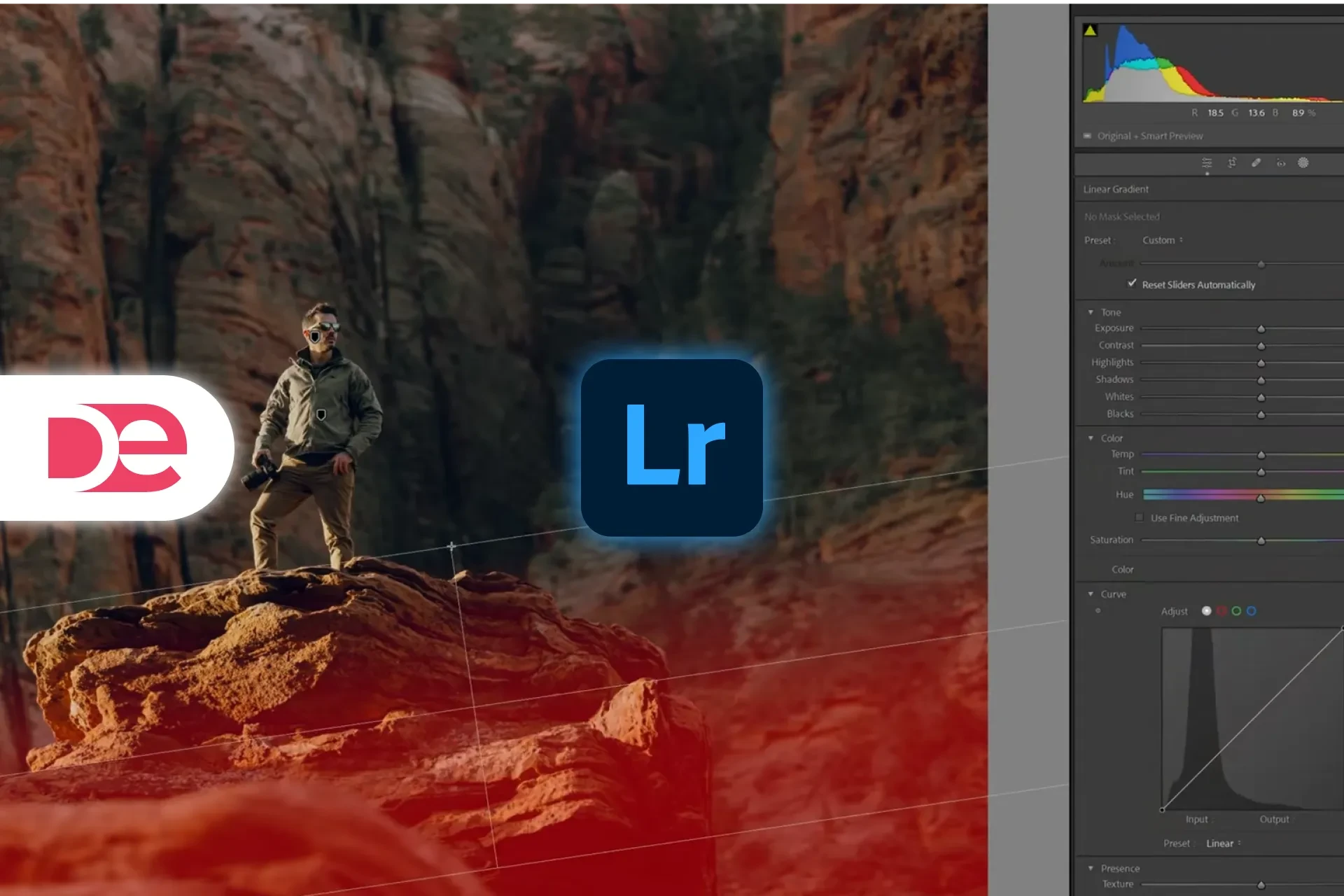Image resolution: width=1344 pixels, height=896 pixels.
Task: Click the Adjust label in Curve section
Action: point(1175,611)
